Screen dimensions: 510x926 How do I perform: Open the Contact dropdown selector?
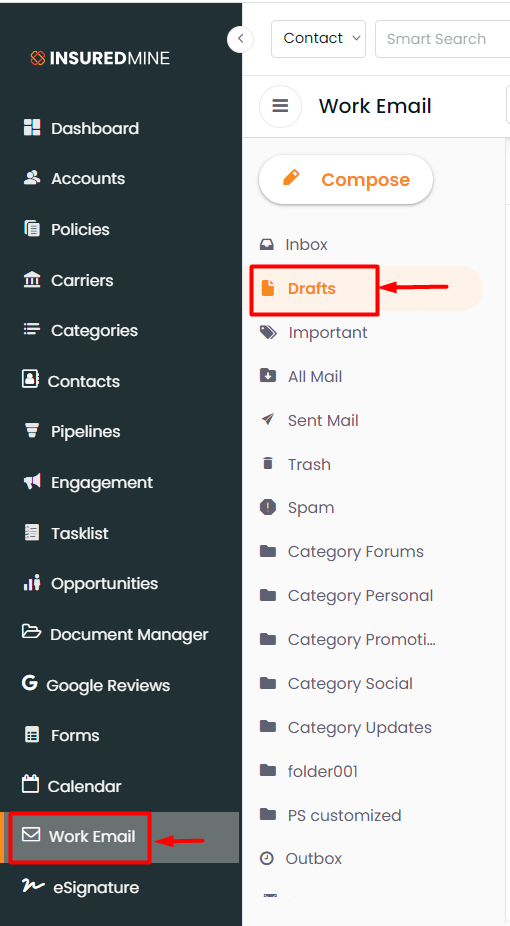point(319,38)
